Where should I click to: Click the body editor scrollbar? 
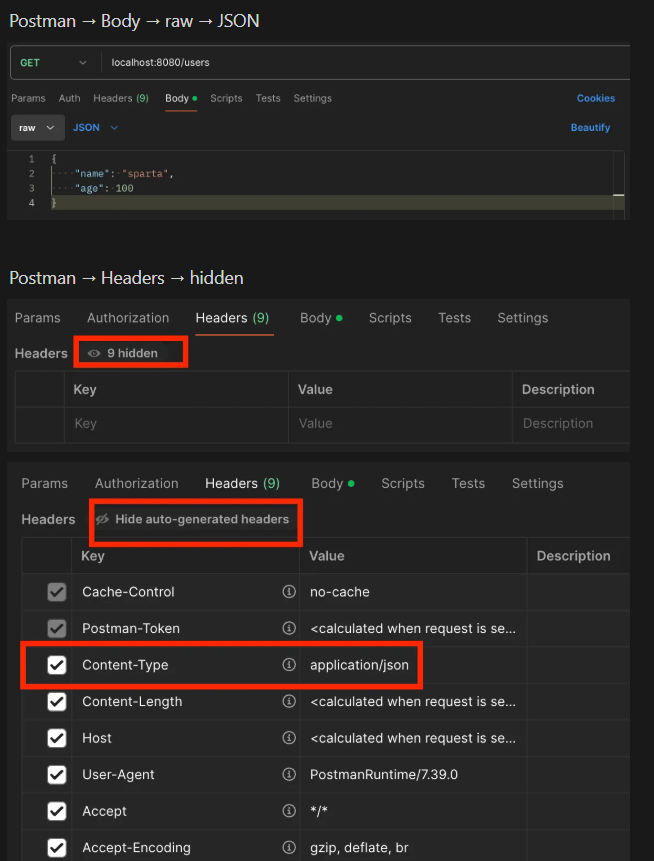click(619, 186)
